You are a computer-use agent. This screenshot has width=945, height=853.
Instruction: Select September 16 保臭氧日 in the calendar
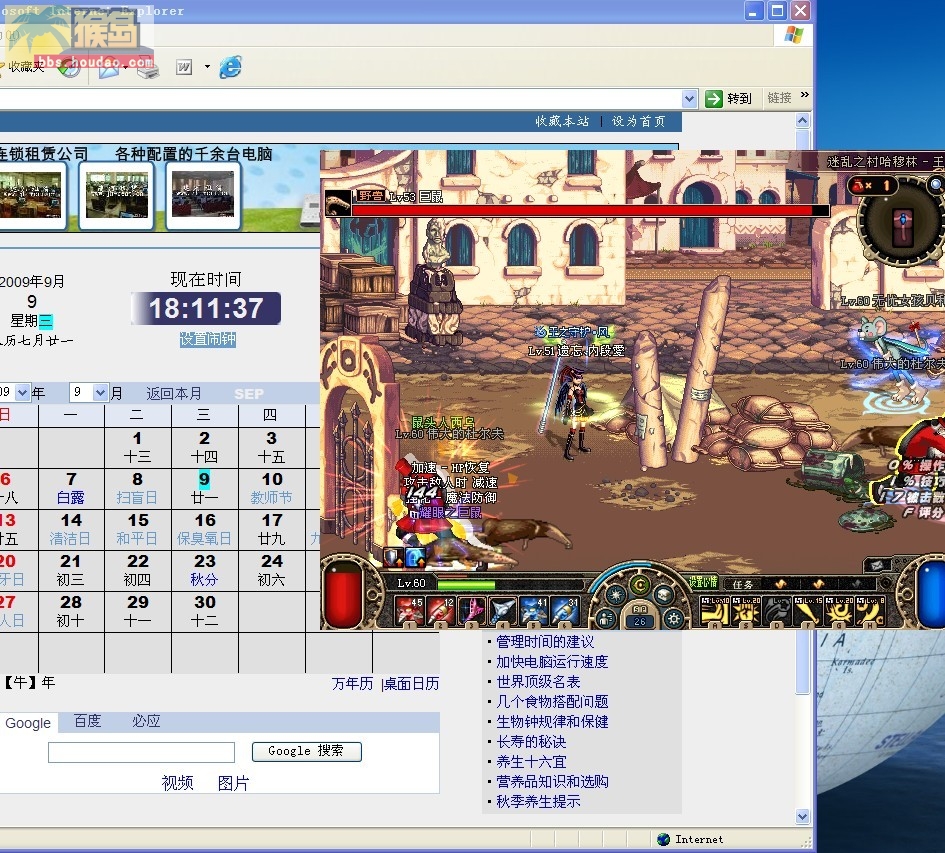(204, 529)
